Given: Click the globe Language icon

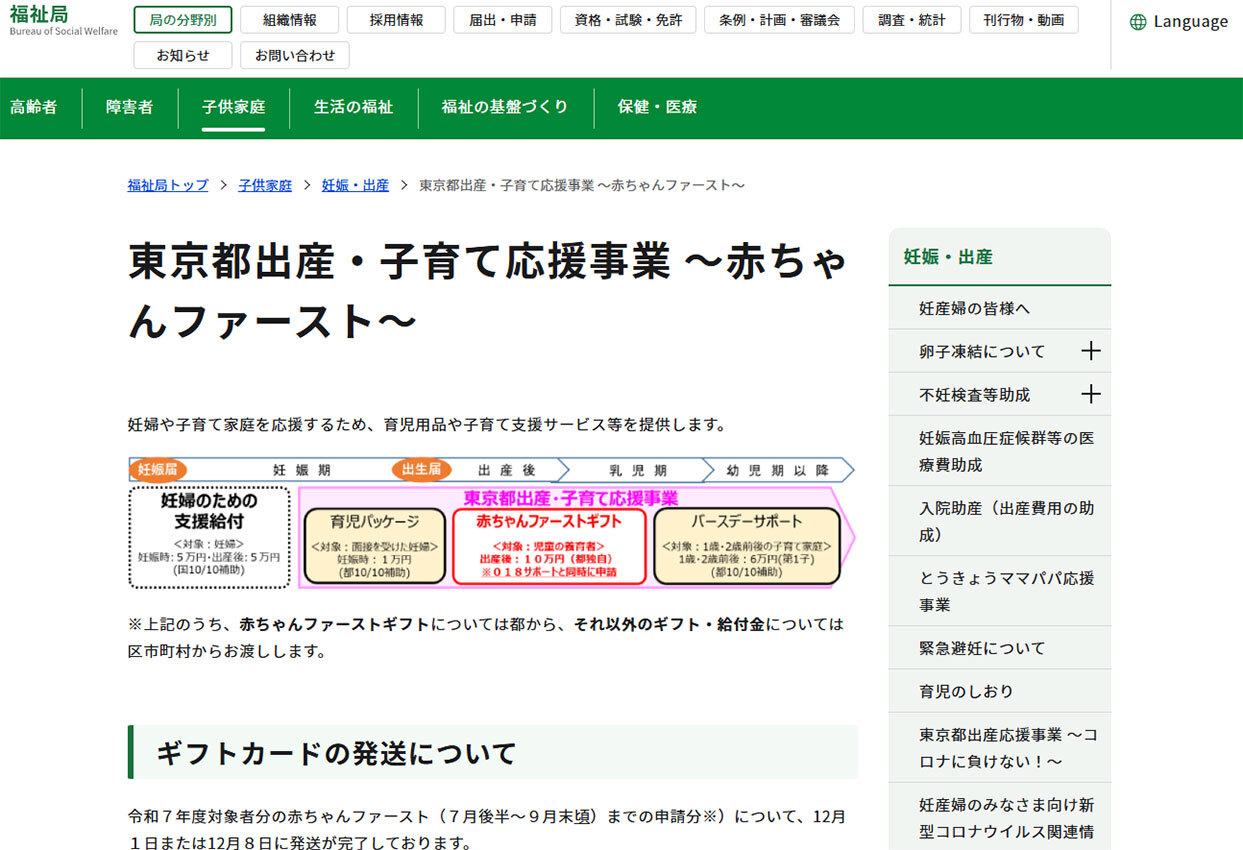Looking at the screenshot, I should [1138, 22].
